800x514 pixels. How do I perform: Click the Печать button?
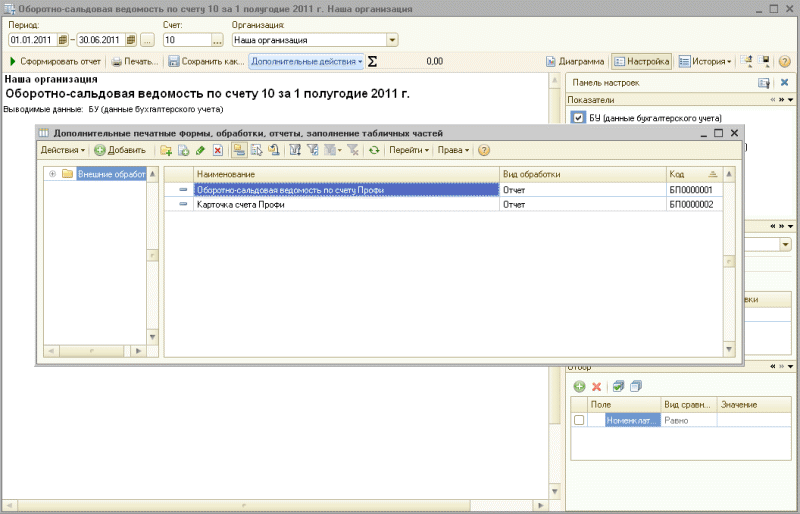[135, 61]
